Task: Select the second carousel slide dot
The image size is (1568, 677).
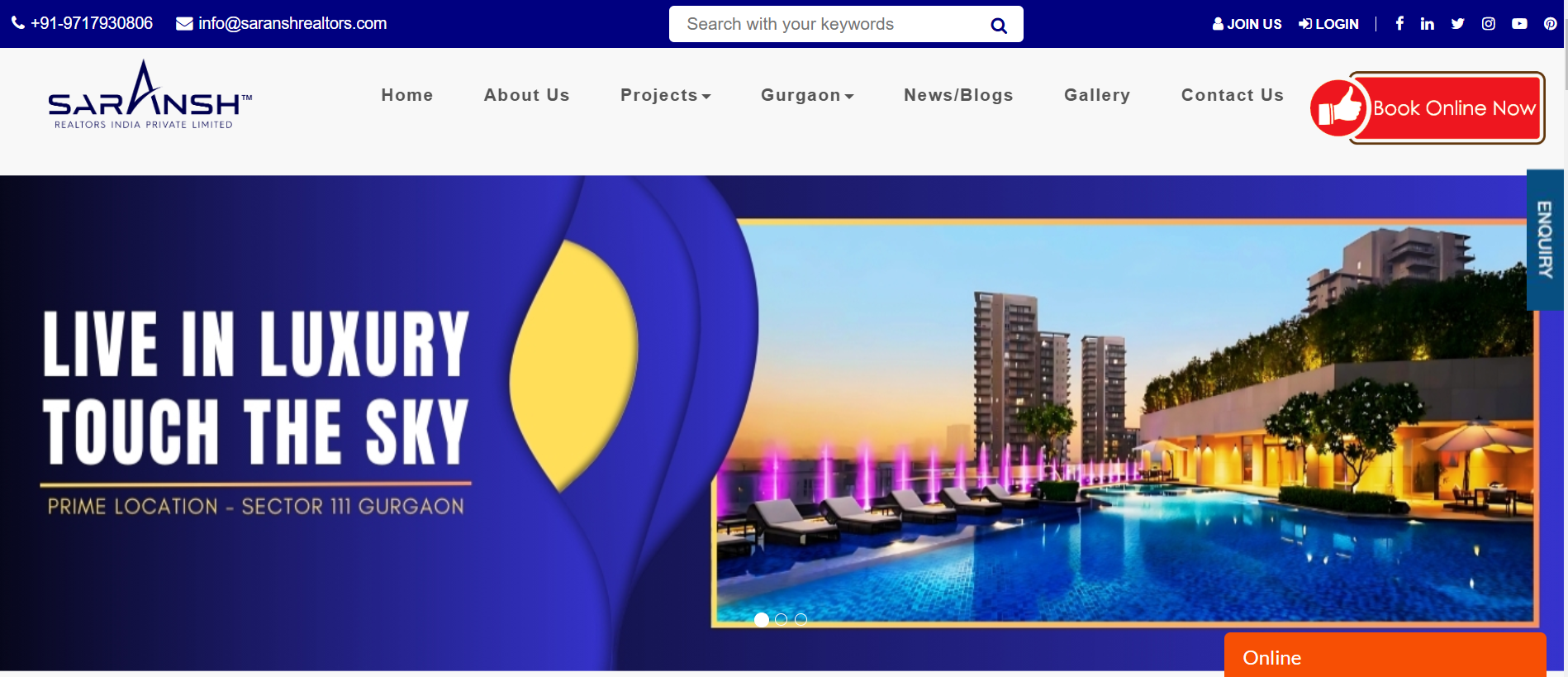Action: click(781, 619)
